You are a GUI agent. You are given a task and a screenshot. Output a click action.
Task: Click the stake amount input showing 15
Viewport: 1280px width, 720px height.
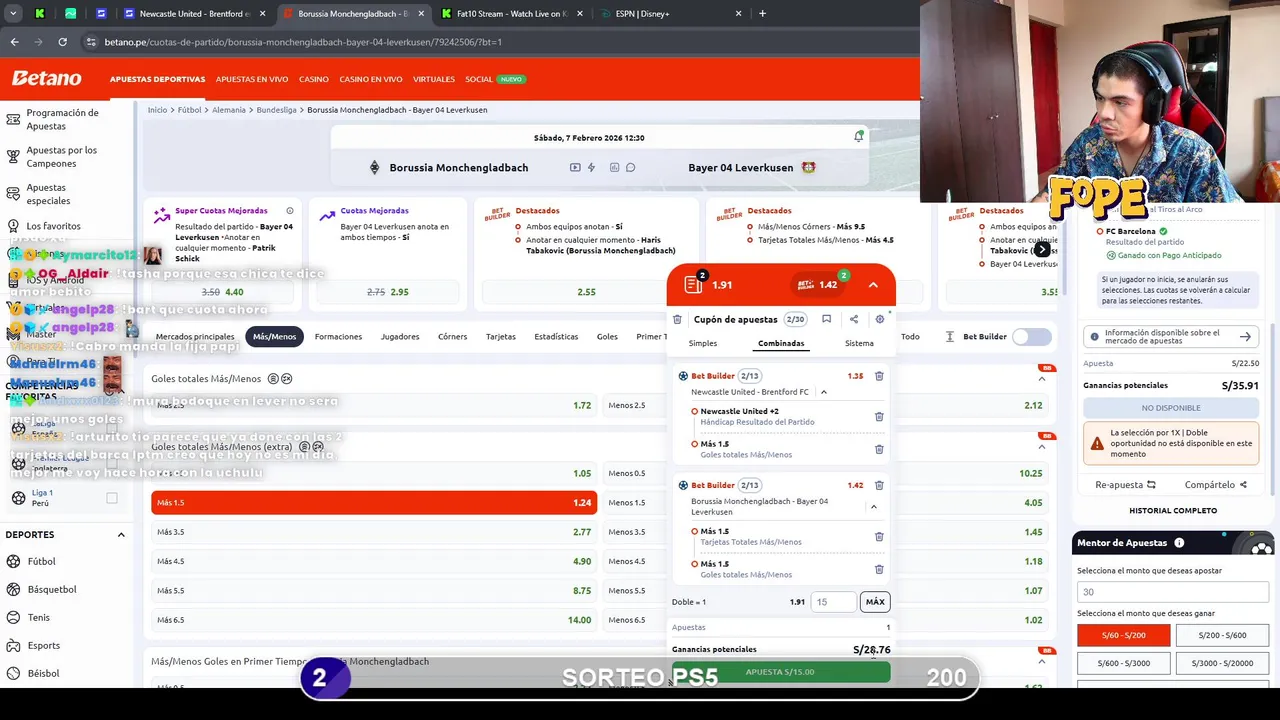pos(834,602)
